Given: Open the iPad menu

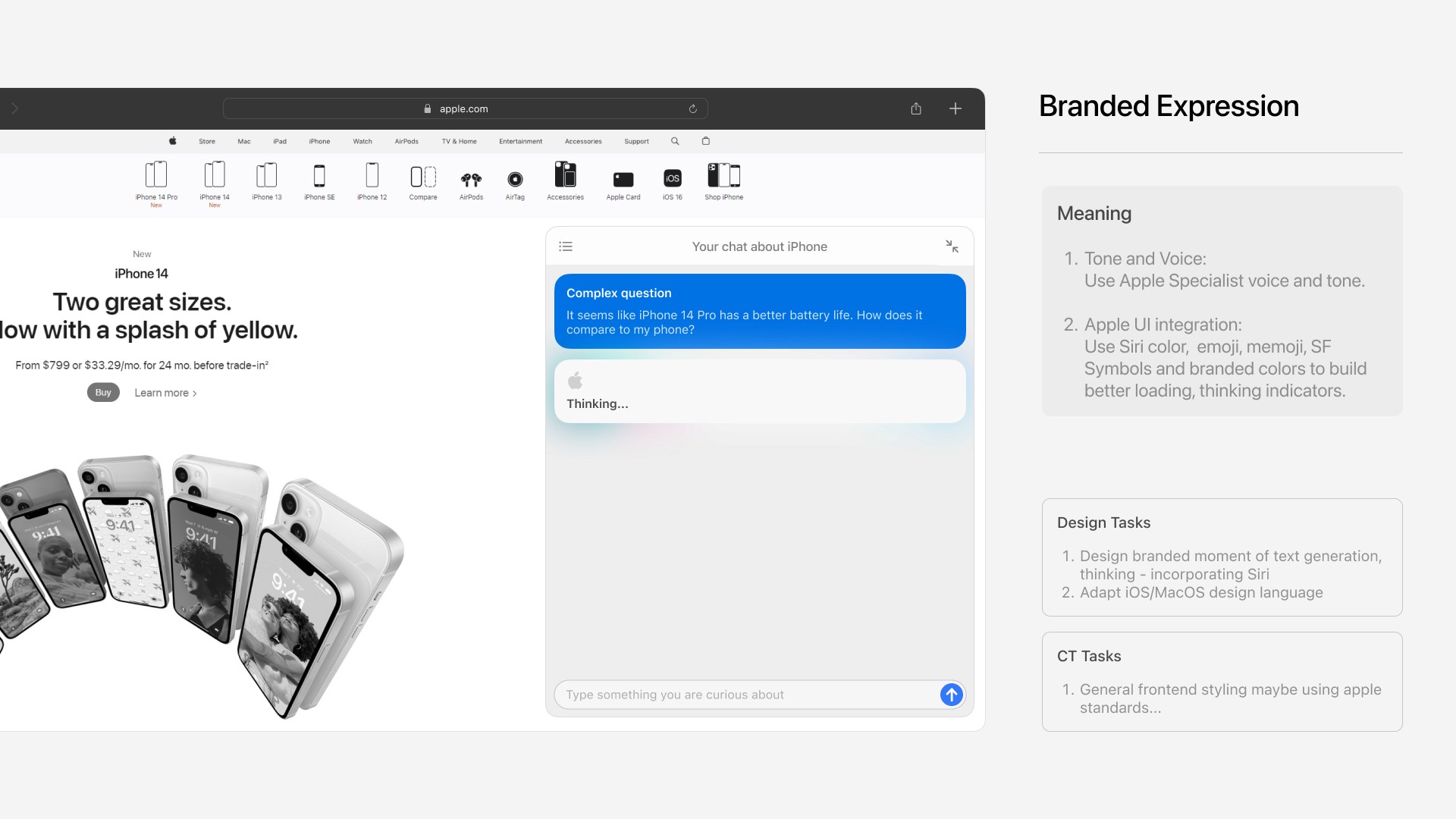Looking at the screenshot, I should (280, 141).
